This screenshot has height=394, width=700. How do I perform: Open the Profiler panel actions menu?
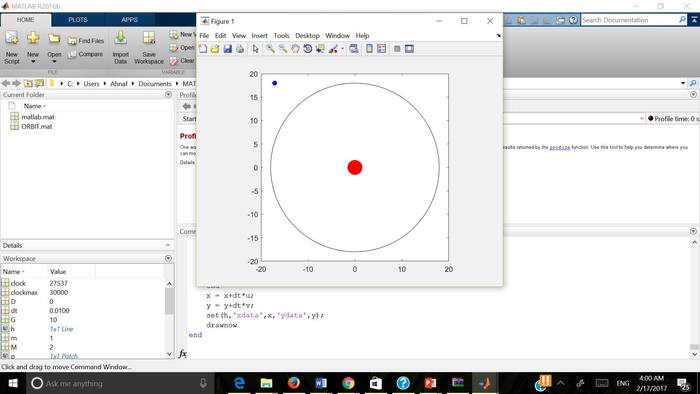click(x=693, y=95)
